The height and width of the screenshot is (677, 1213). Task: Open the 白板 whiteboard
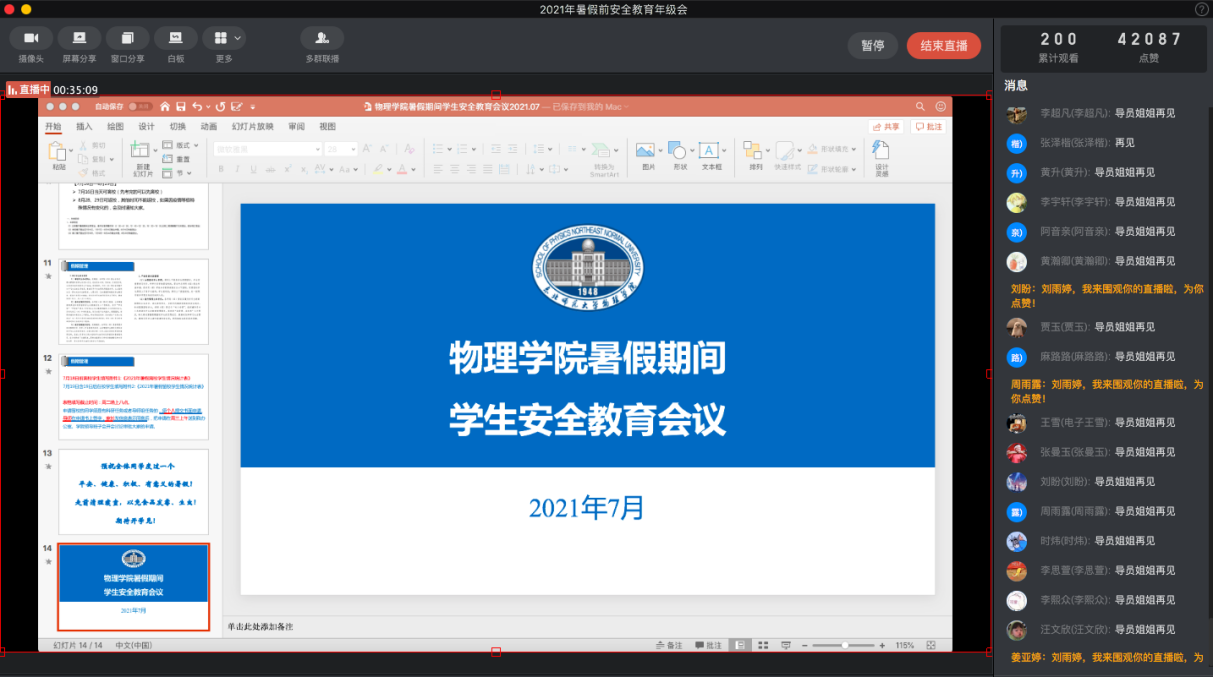pyautogui.click(x=175, y=38)
